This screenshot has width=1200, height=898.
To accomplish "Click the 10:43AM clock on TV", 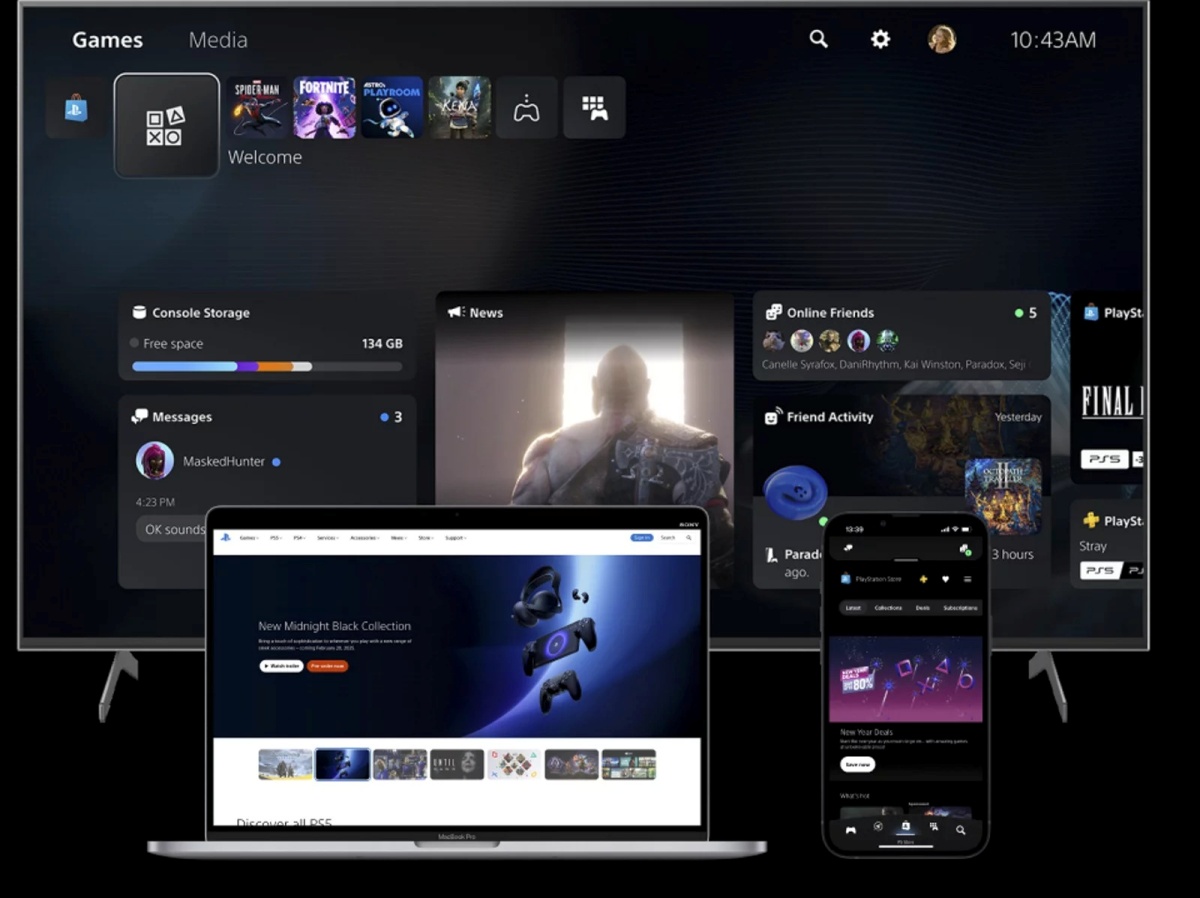I will point(1053,40).
